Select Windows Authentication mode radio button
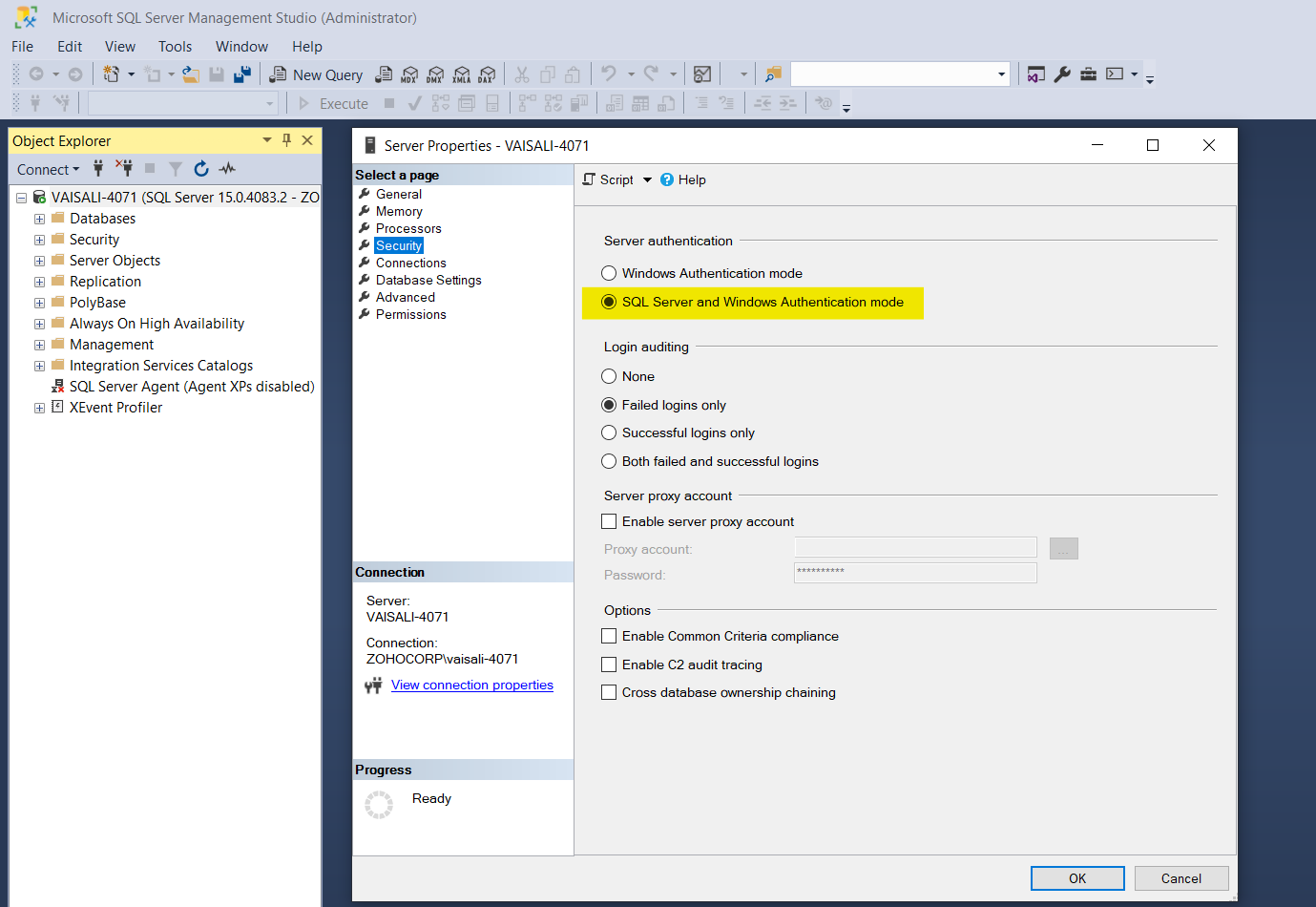The image size is (1316, 907). coord(609,273)
